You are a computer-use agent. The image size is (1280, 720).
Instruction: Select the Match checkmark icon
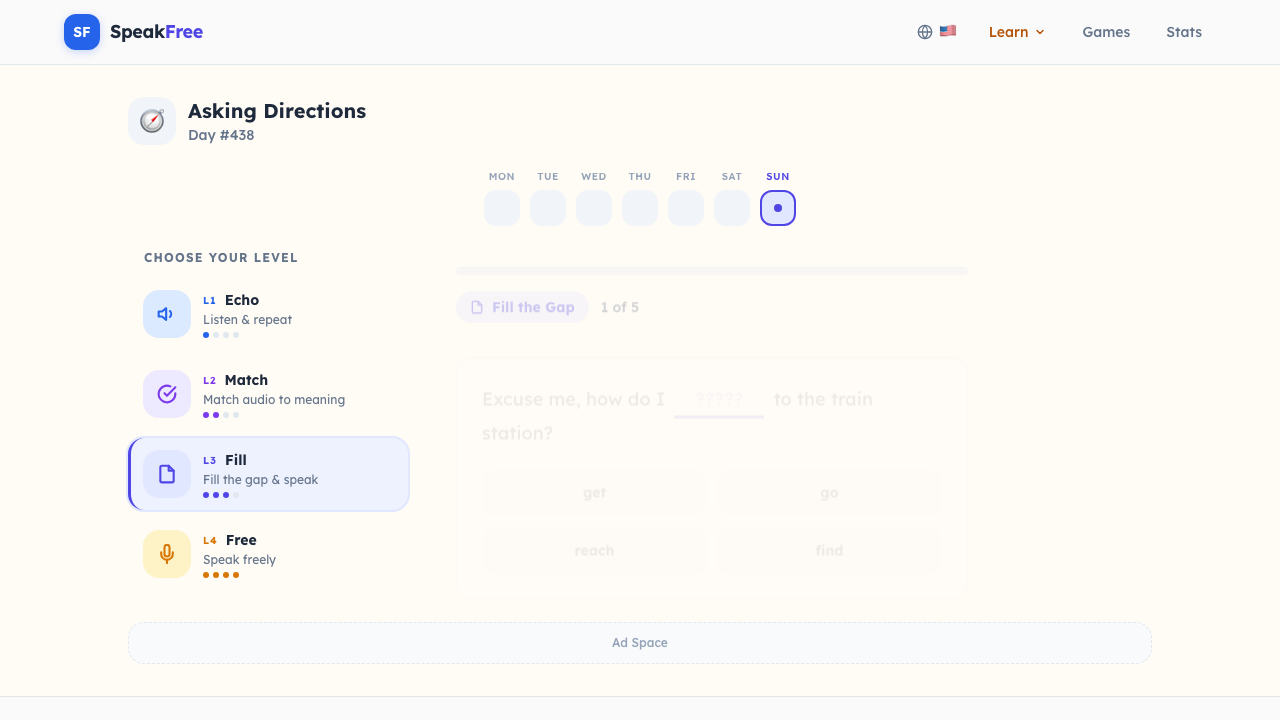click(167, 394)
